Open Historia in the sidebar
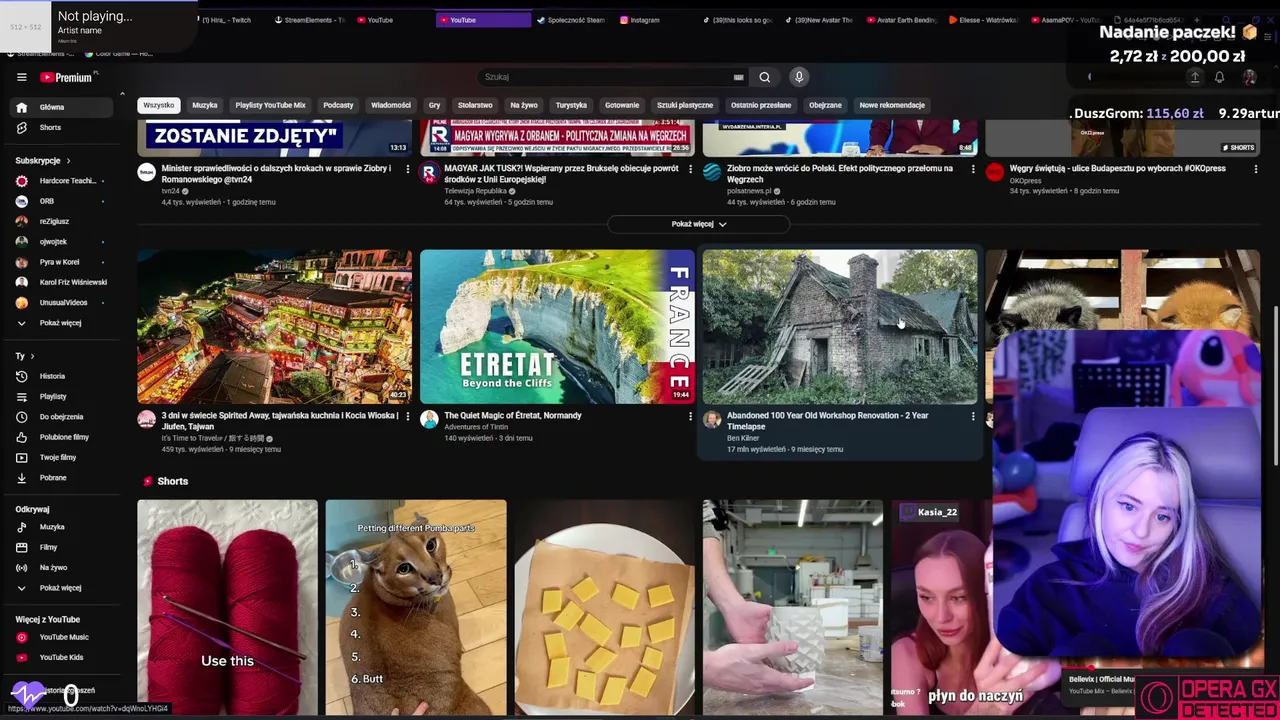1280x720 pixels. 62,376
